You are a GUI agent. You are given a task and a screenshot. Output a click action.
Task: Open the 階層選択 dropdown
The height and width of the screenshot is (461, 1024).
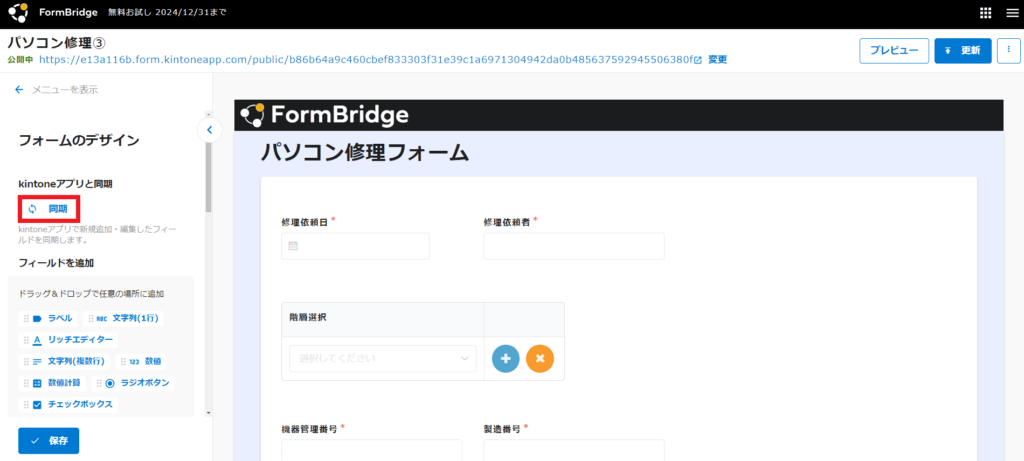click(x=382, y=358)
